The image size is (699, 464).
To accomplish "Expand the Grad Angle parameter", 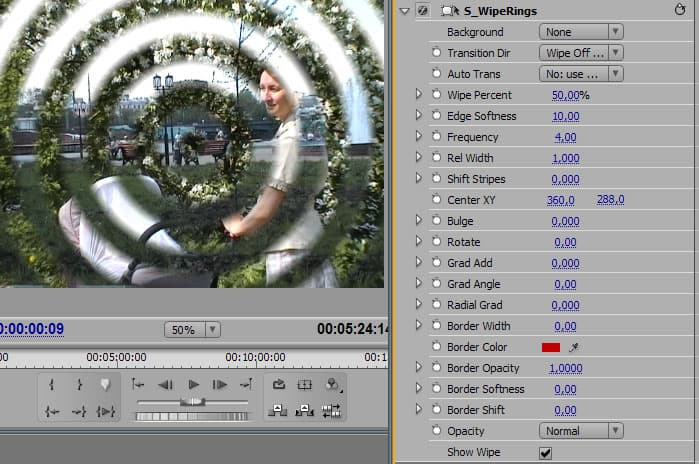I will (x=418, y=283).
